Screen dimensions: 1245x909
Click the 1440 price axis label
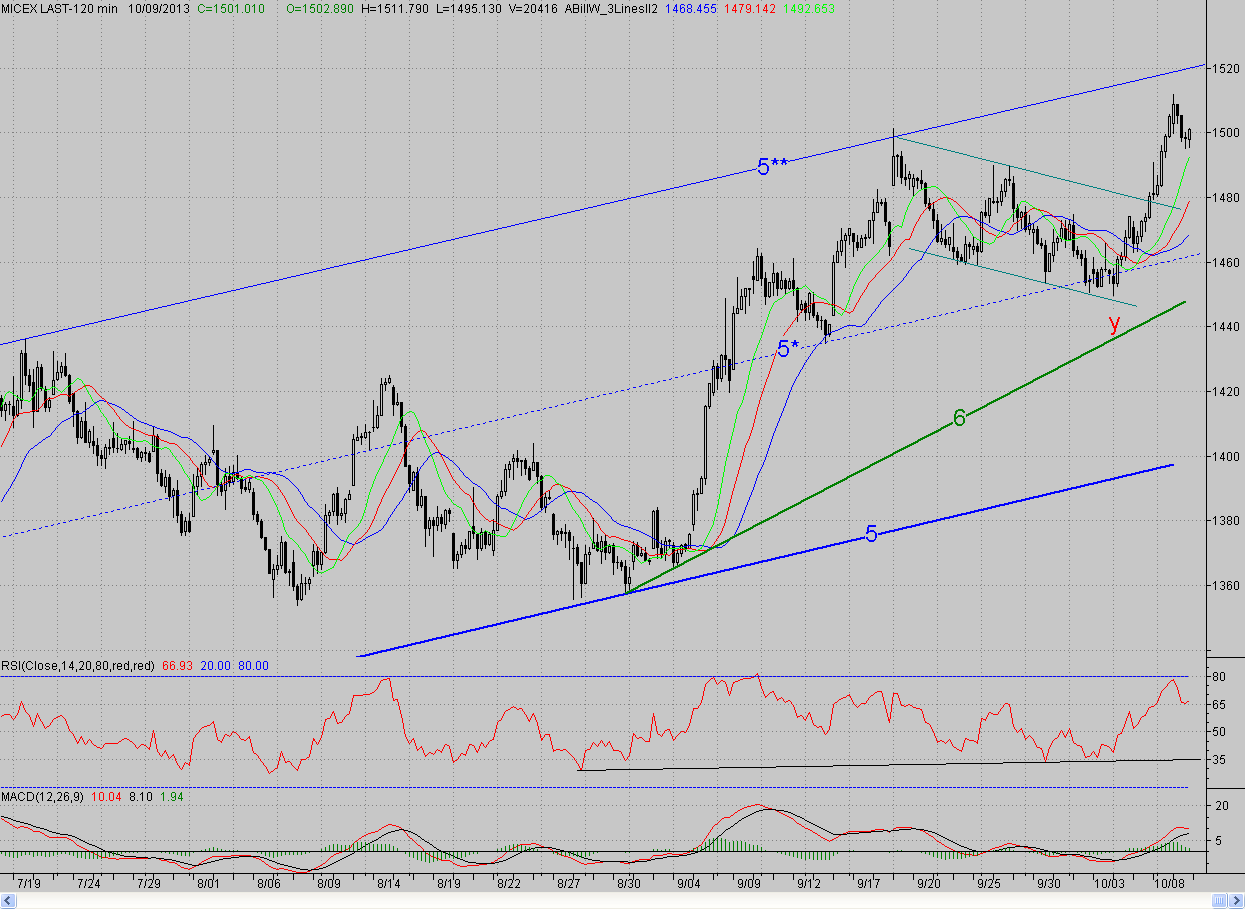coord(1227,327)
